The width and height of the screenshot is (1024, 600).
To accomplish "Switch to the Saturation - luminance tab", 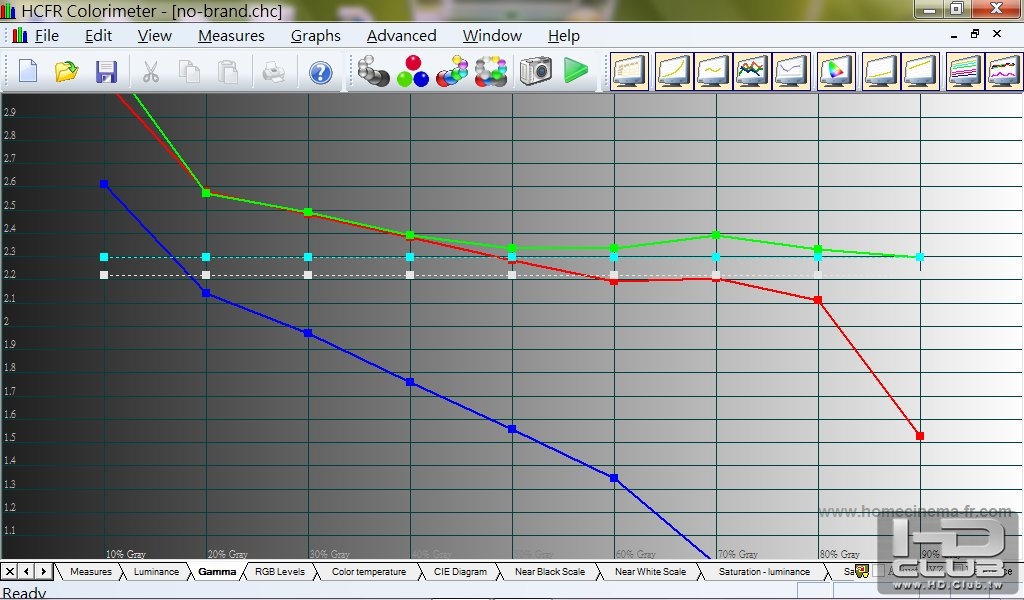I will click(x=764, y=571).
